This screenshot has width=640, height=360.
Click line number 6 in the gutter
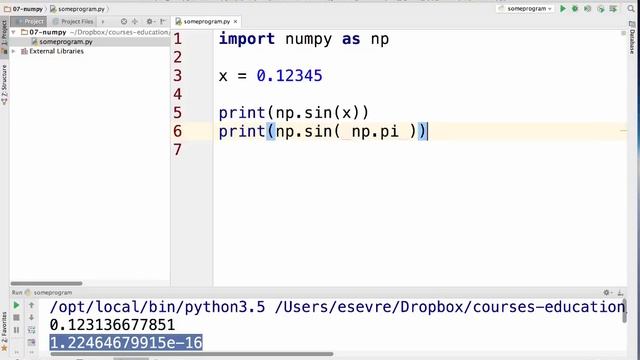click(177, 131)
